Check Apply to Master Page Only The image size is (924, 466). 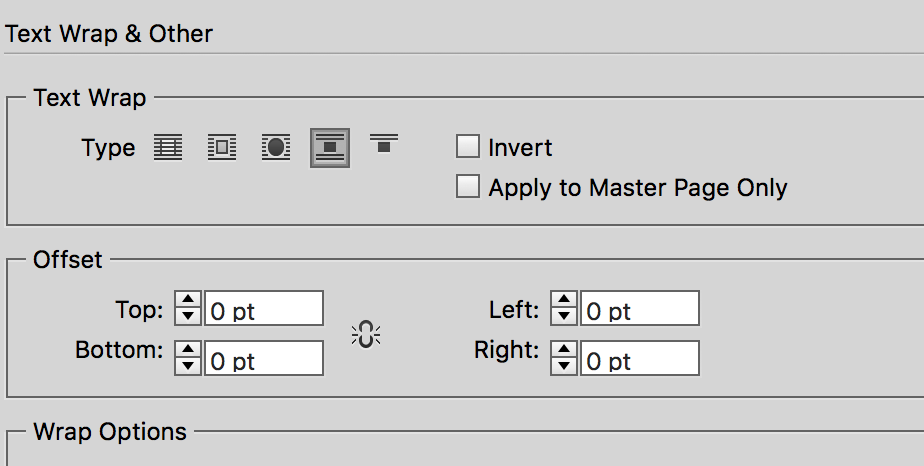pos(467,187)
